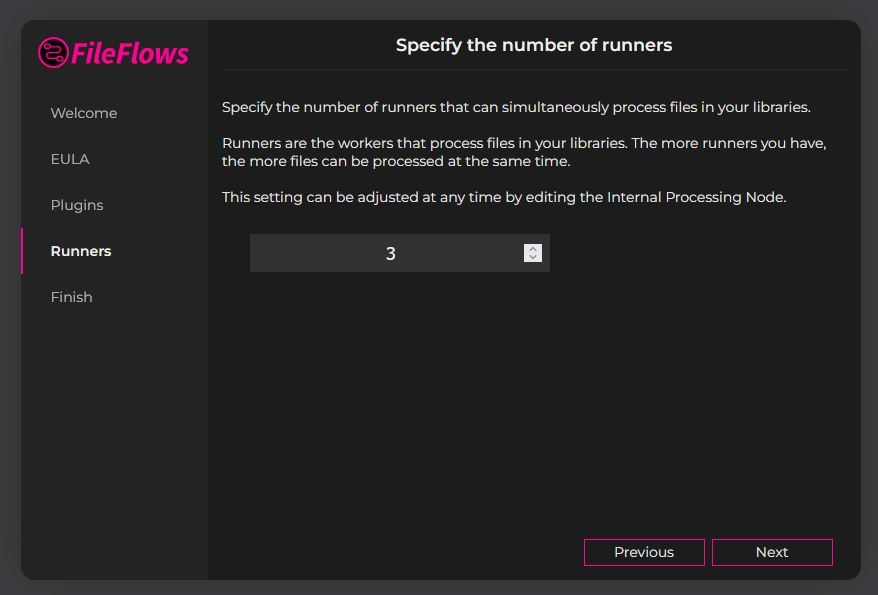Click the Next button
Screen dimensions: 878x595
click(772, 552)
